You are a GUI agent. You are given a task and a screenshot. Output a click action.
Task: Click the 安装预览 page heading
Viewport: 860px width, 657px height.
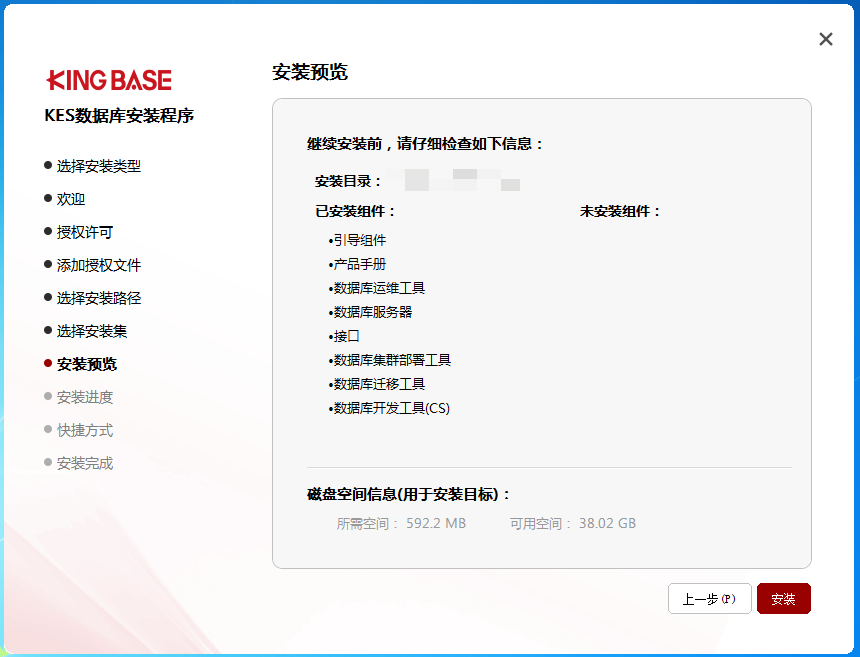coord(310,72)
